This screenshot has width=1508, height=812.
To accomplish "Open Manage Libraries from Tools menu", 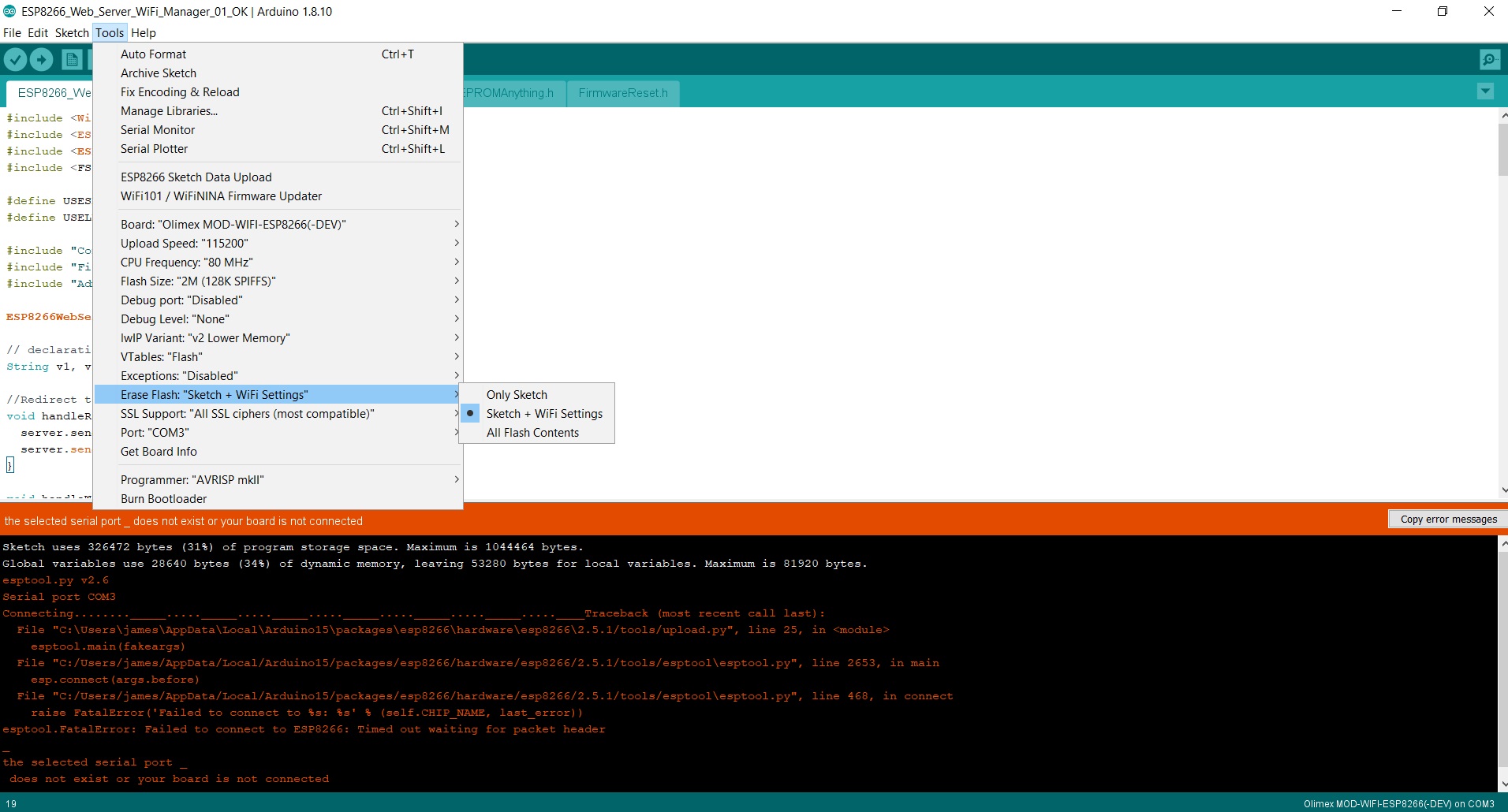I will 169,111.
